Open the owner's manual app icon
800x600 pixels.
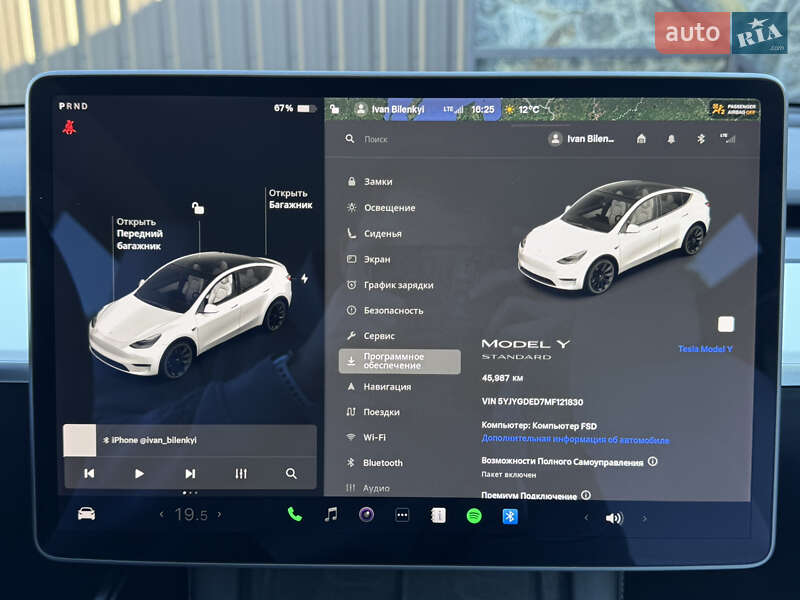coord(438,516)
